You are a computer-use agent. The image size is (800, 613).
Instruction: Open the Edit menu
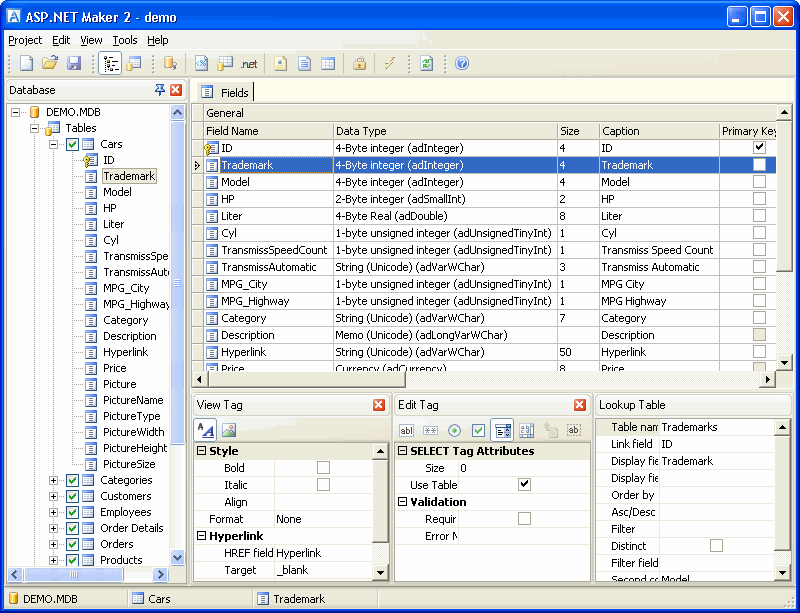pos(61,40)
